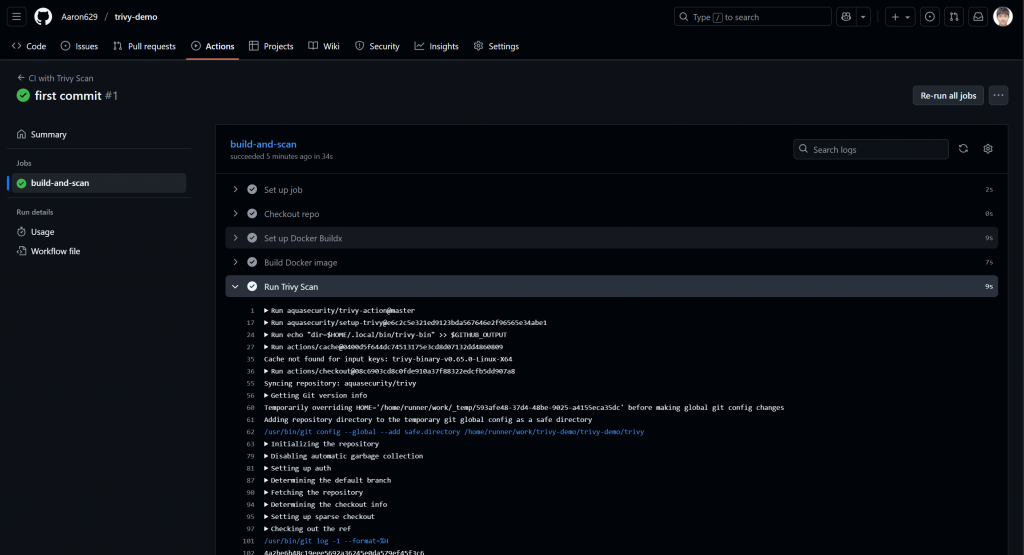Screen dimensions: 1024x555
Task: Open pull requests icon in header
Action: coord(954,17)
